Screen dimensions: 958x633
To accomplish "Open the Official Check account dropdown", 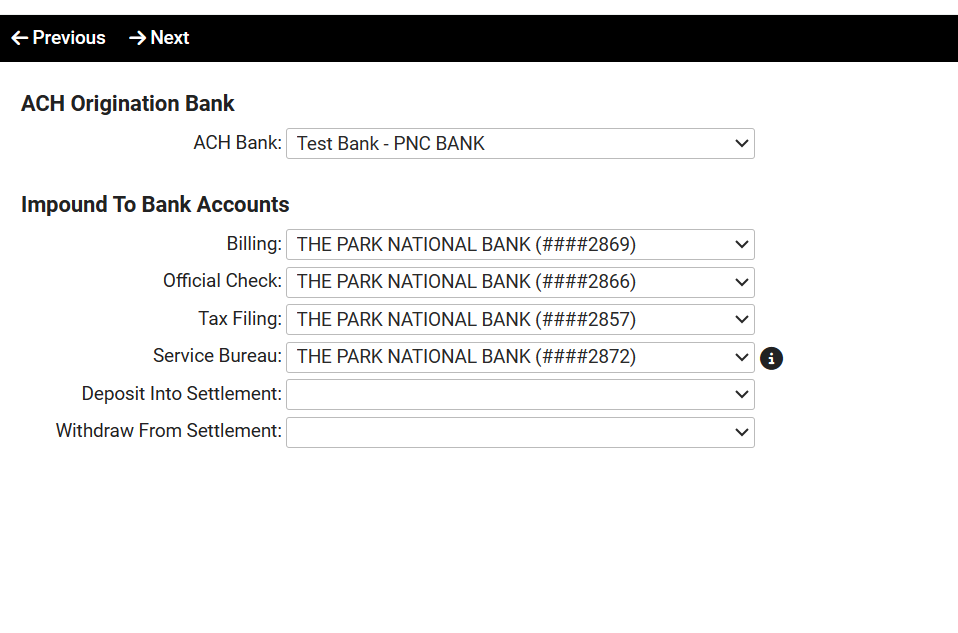I will 520,282.
